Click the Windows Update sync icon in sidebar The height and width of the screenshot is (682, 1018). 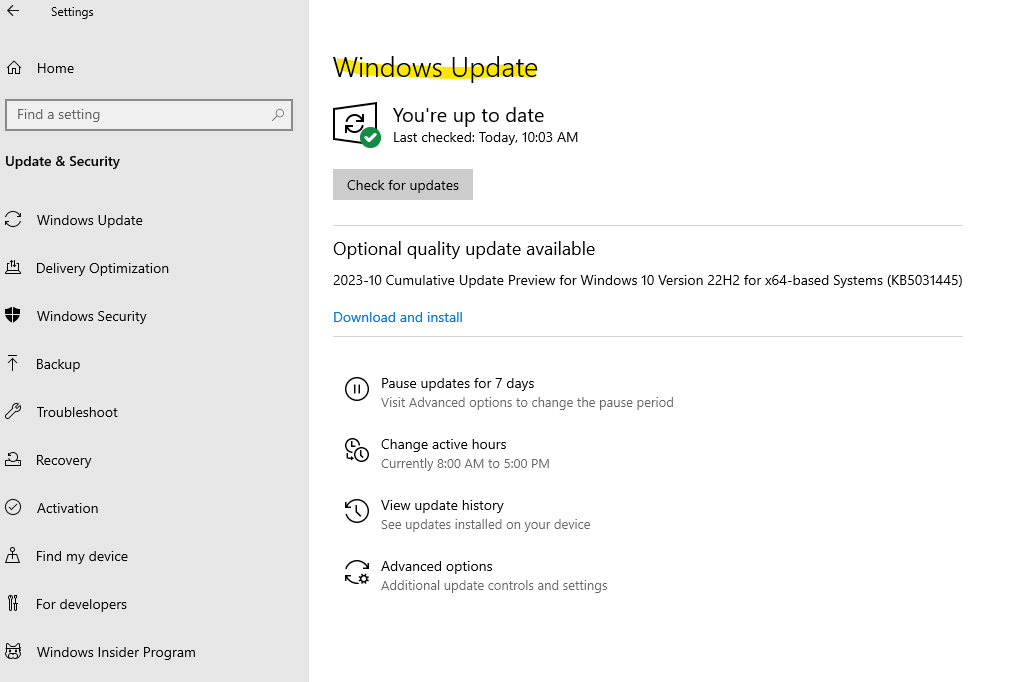click(13, 220)
